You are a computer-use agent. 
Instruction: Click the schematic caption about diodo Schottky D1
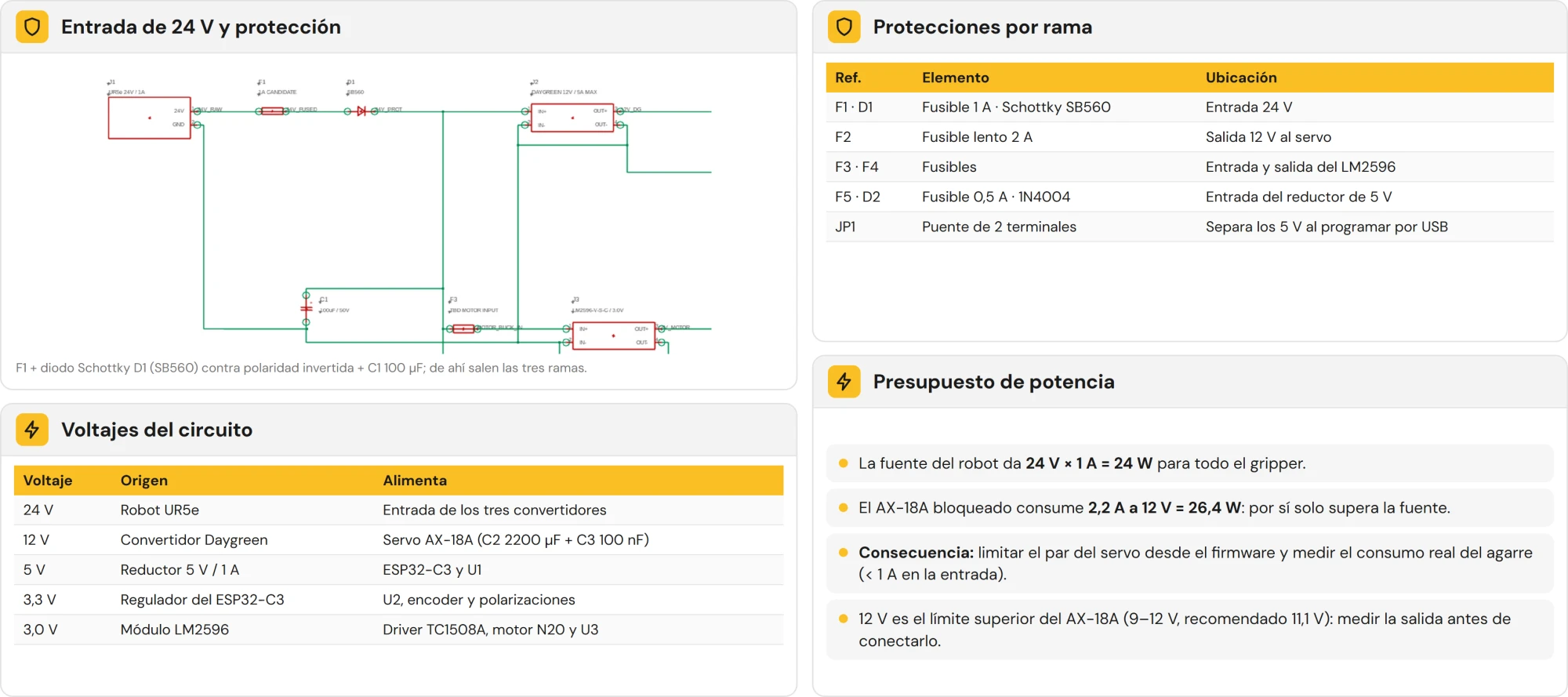301,368
